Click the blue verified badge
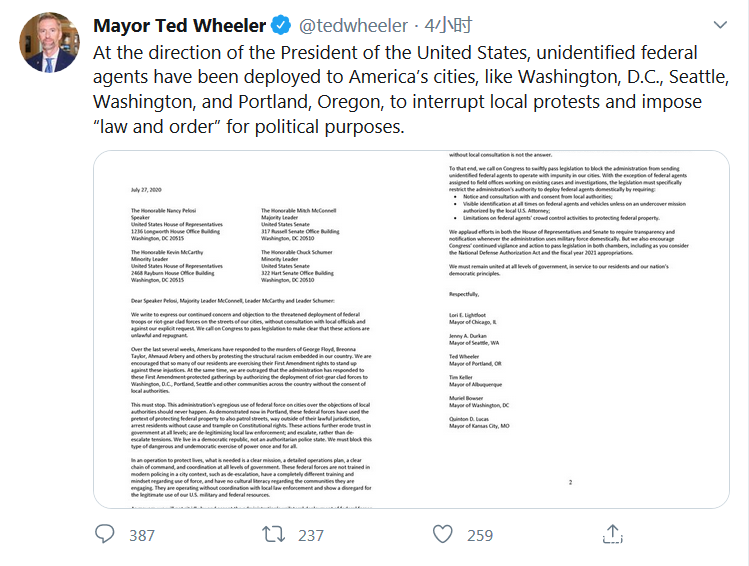Viewport: 749px width, 566px height. [284, 25]
